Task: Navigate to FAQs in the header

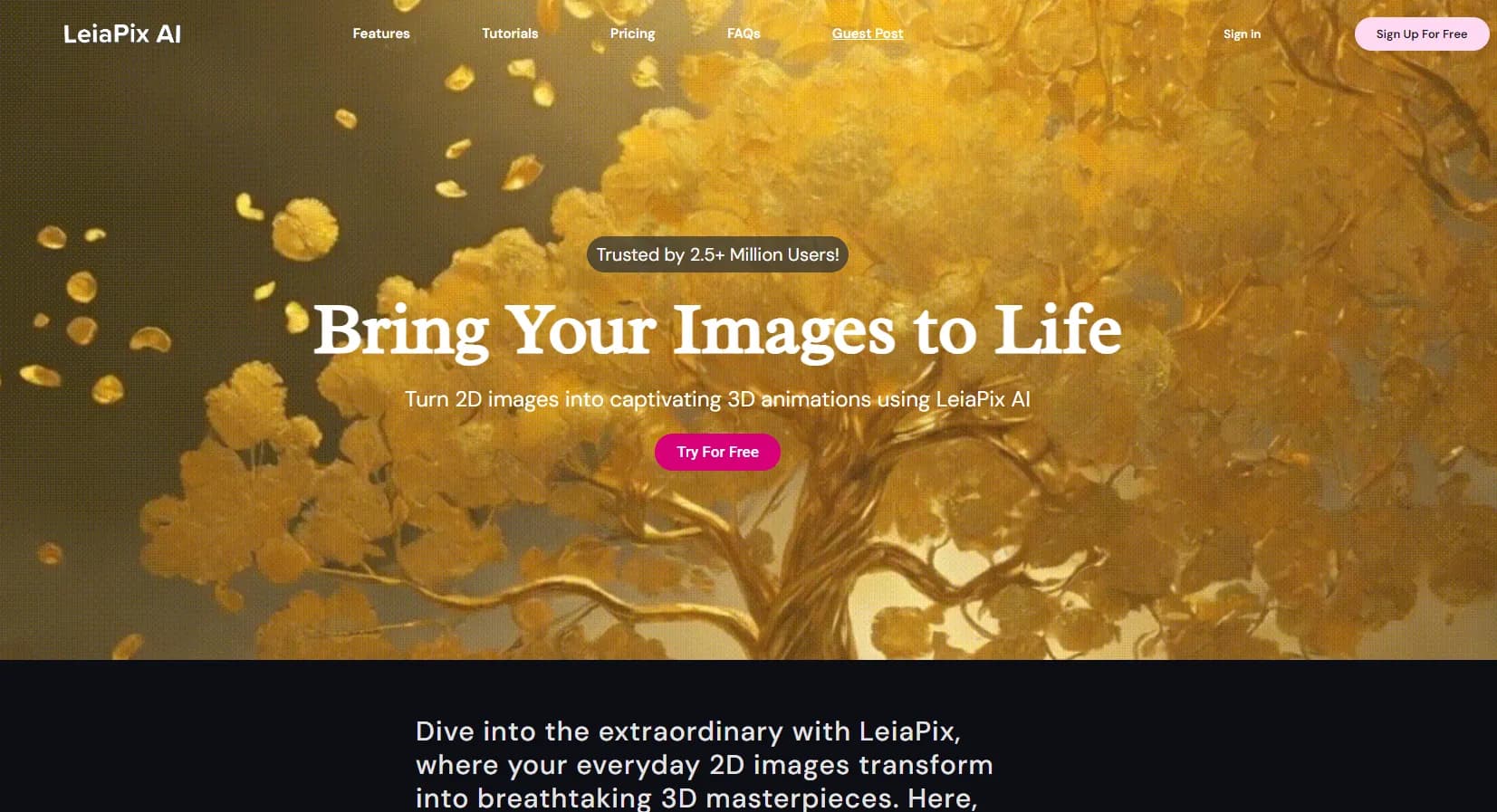Action: pyautogui.click(x=744, y=33)
